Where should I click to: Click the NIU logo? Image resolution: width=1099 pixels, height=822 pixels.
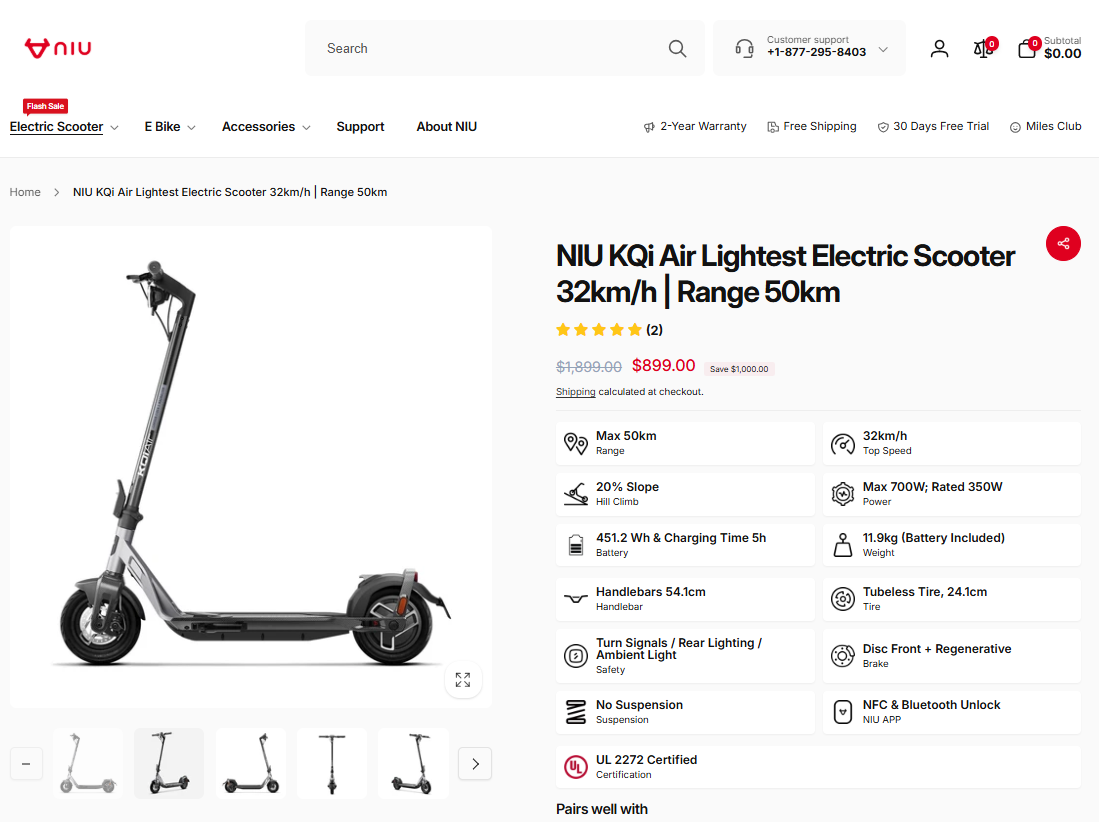point(57,48)
